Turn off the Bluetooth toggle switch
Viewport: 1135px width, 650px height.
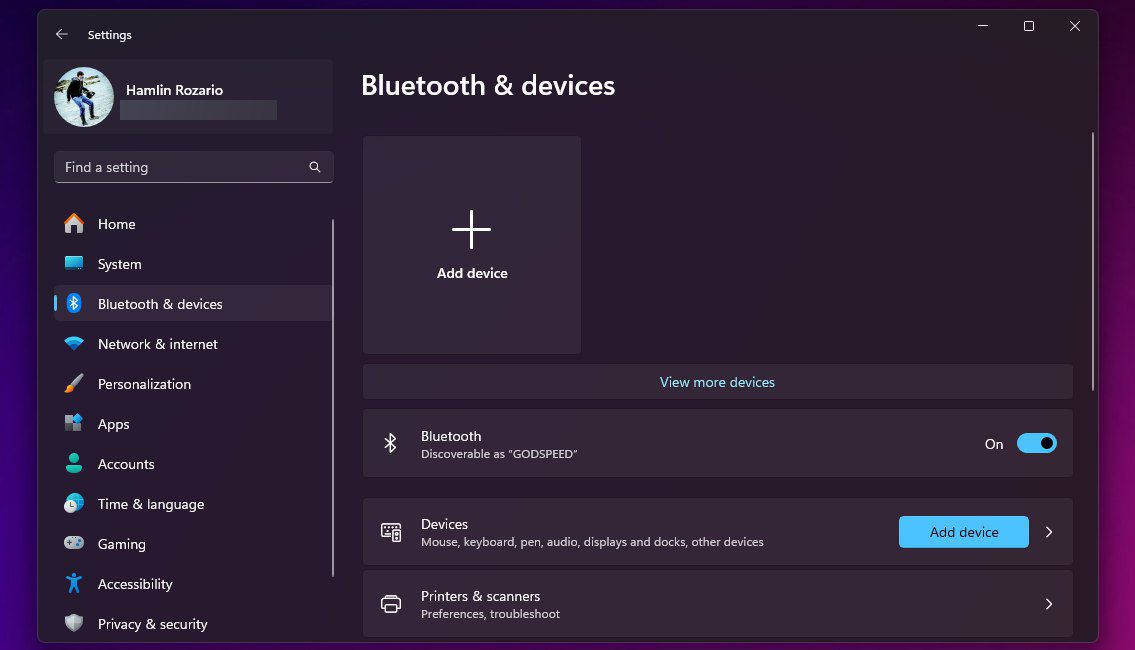pos(1036,444)
